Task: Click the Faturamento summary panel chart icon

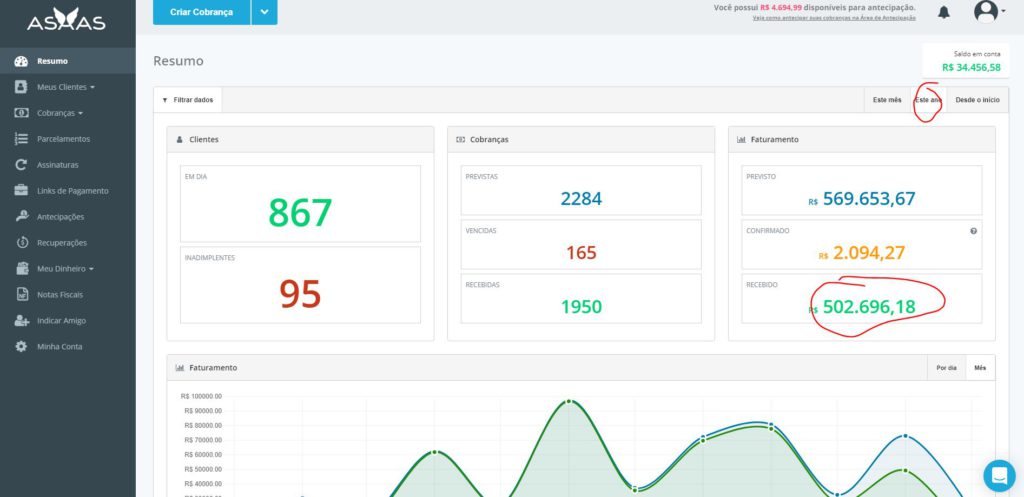Action: [x=741, y=140]
